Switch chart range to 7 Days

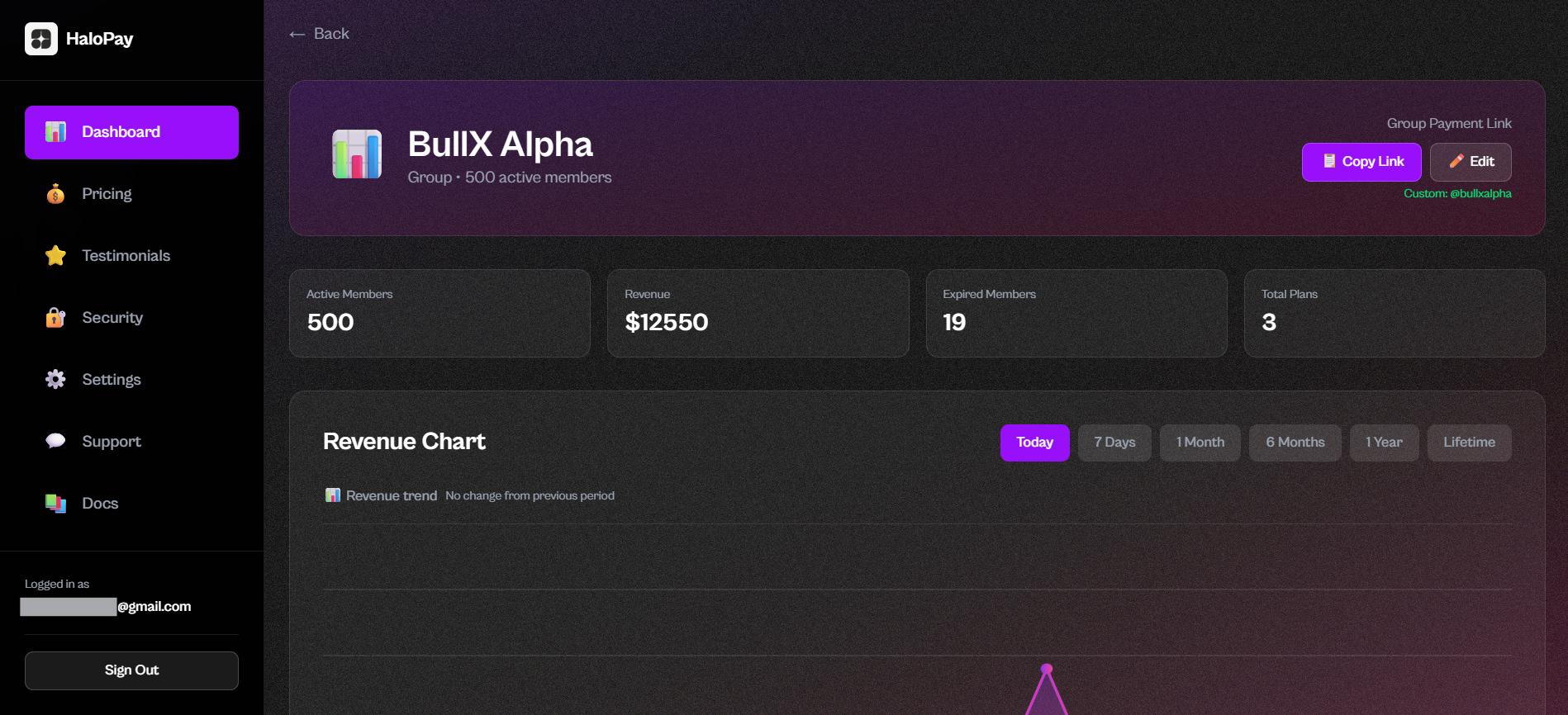pyautogui.click(x=1114, y=443)
